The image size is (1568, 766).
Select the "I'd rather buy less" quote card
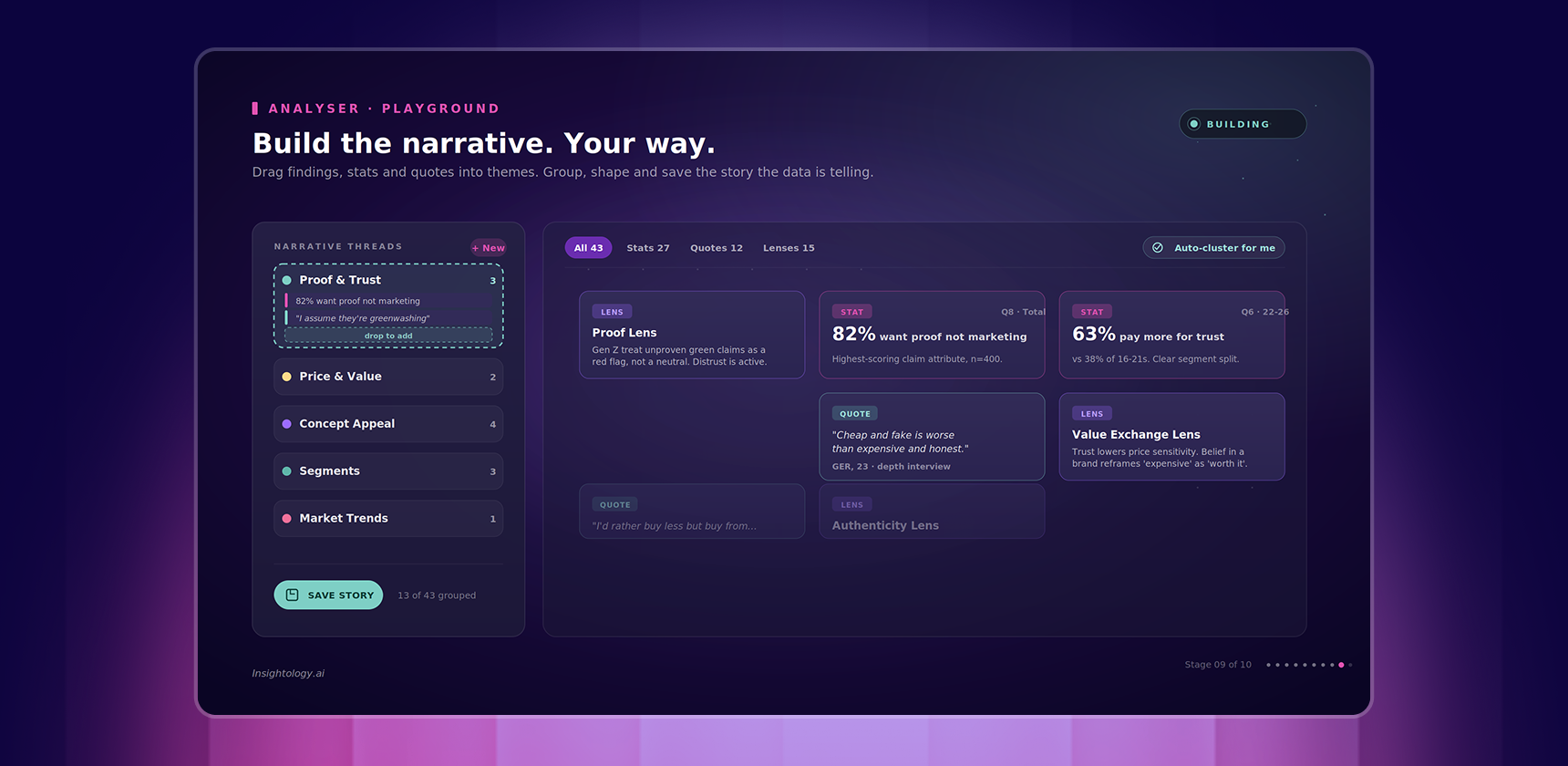[x=692, y=512]
